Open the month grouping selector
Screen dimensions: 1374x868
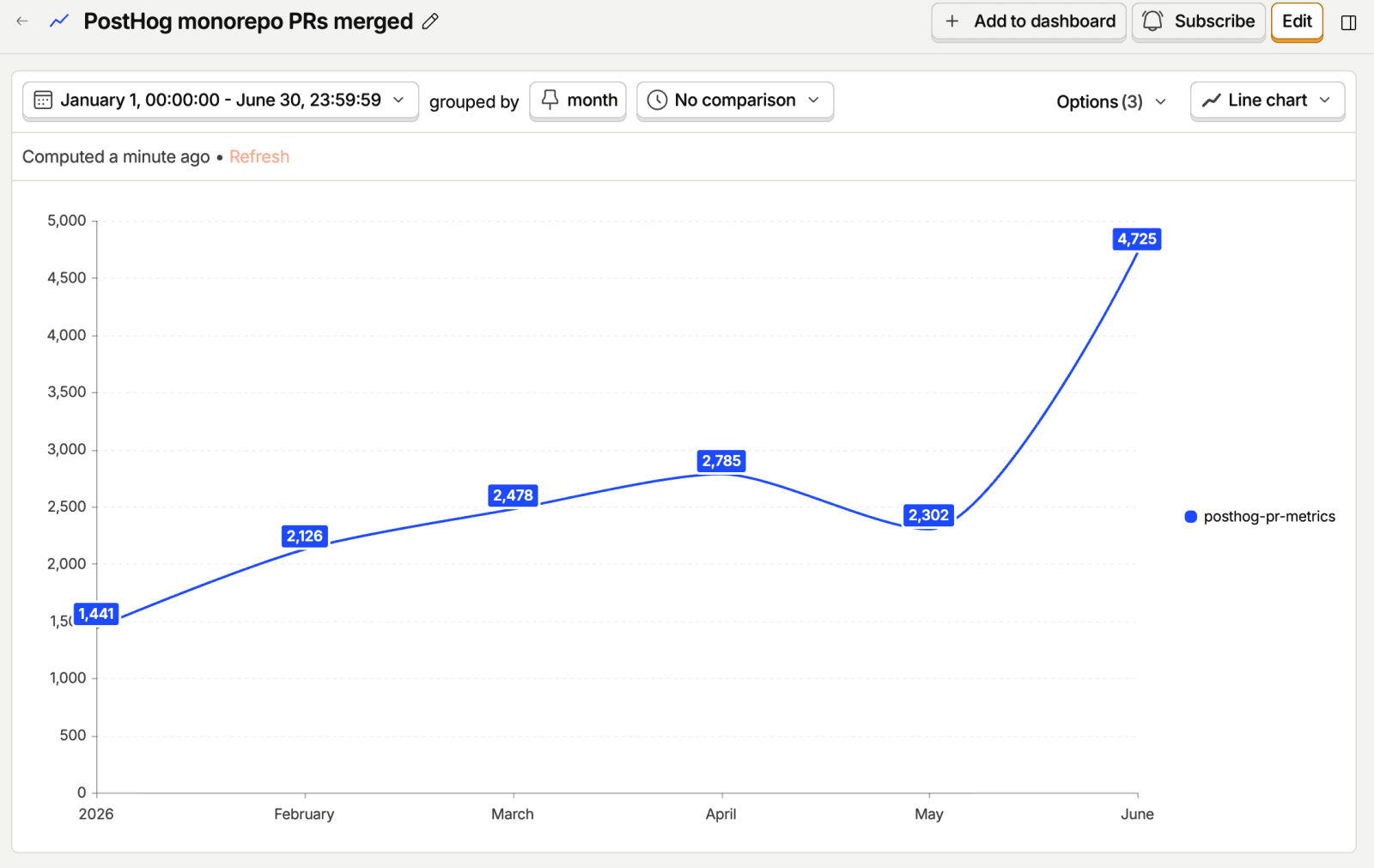coord(578,100)
